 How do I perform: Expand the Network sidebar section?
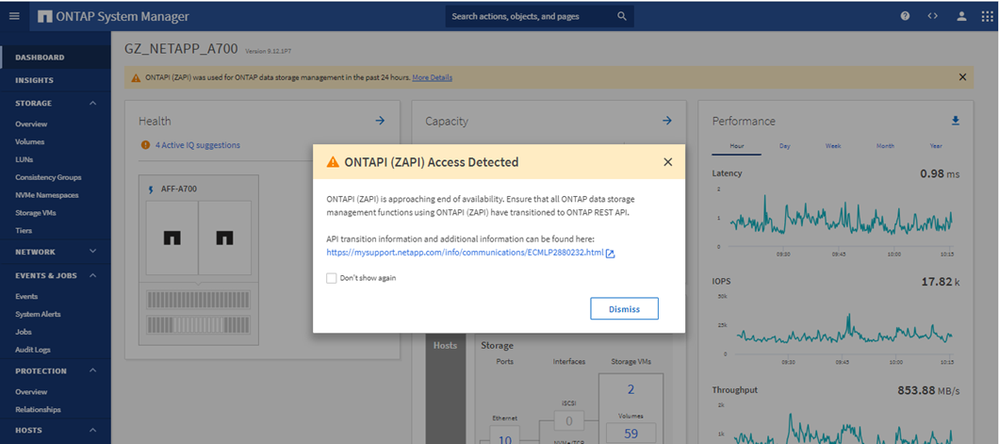tap(93, 252)
